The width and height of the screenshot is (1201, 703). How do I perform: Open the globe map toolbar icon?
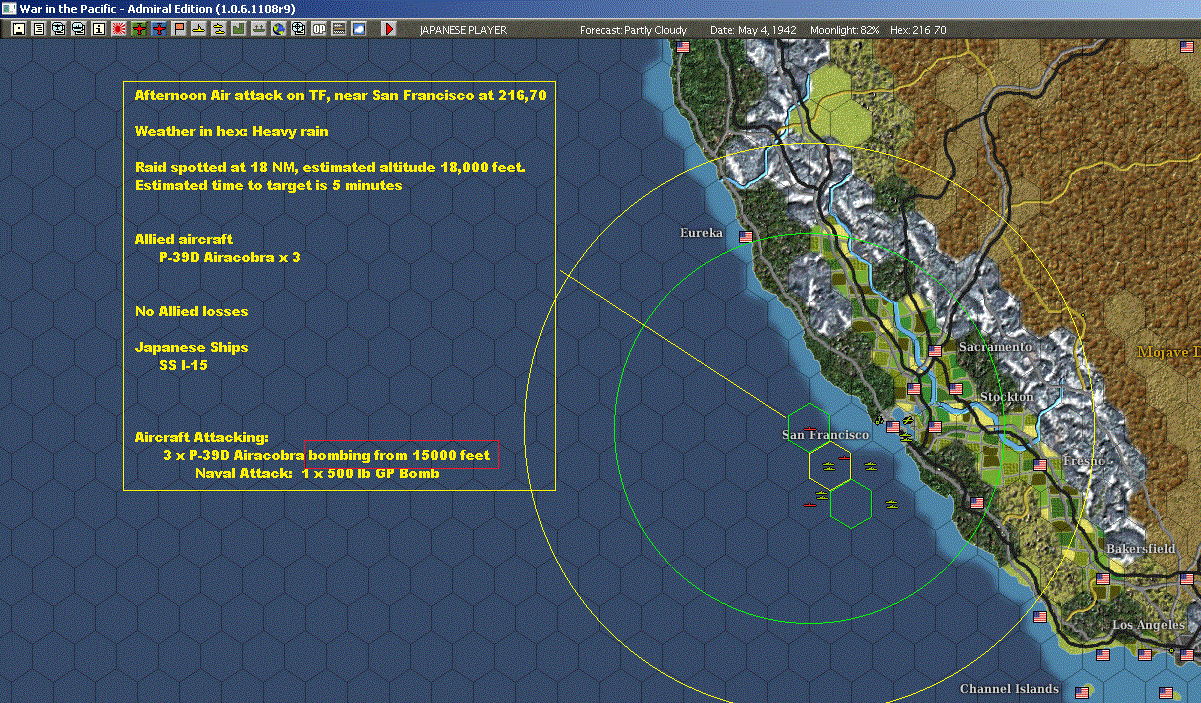[x=278, y=30]
